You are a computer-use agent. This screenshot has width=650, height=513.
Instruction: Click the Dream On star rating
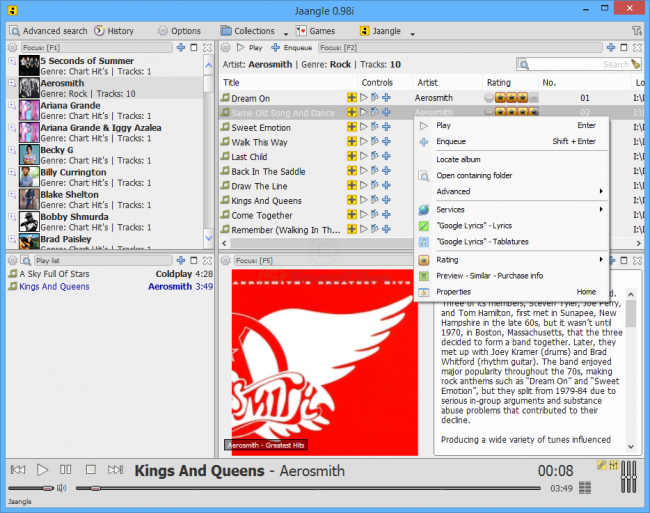[511, 98]
